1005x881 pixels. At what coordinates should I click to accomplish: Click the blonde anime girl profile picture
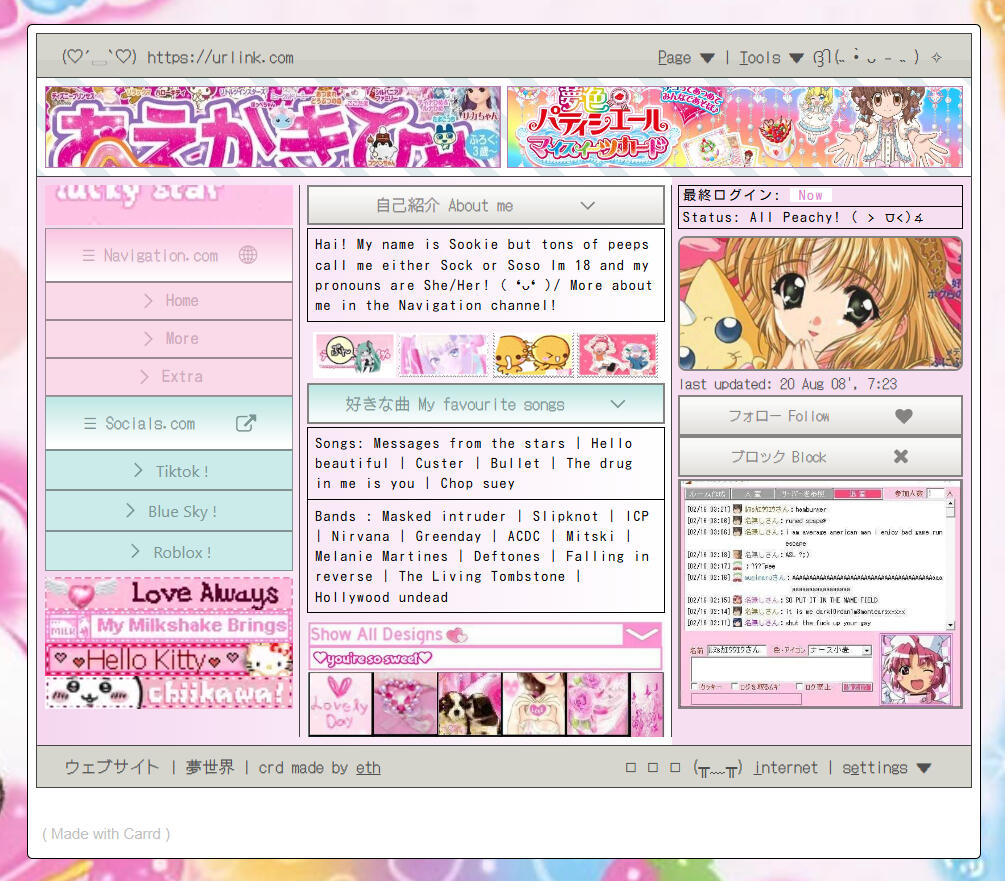click(820, 304)
